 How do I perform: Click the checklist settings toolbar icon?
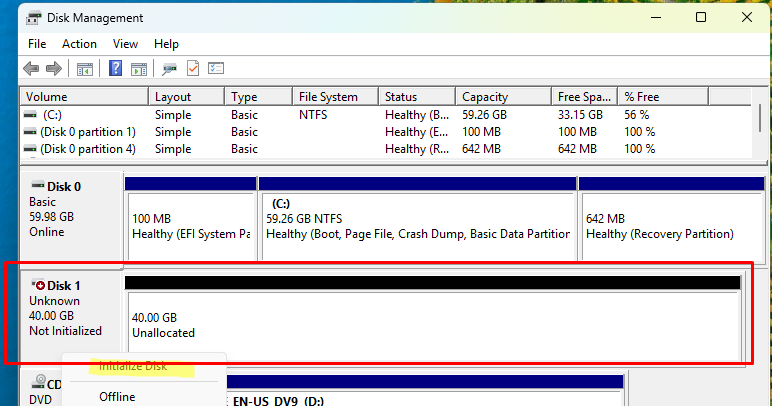click(216, 69)
